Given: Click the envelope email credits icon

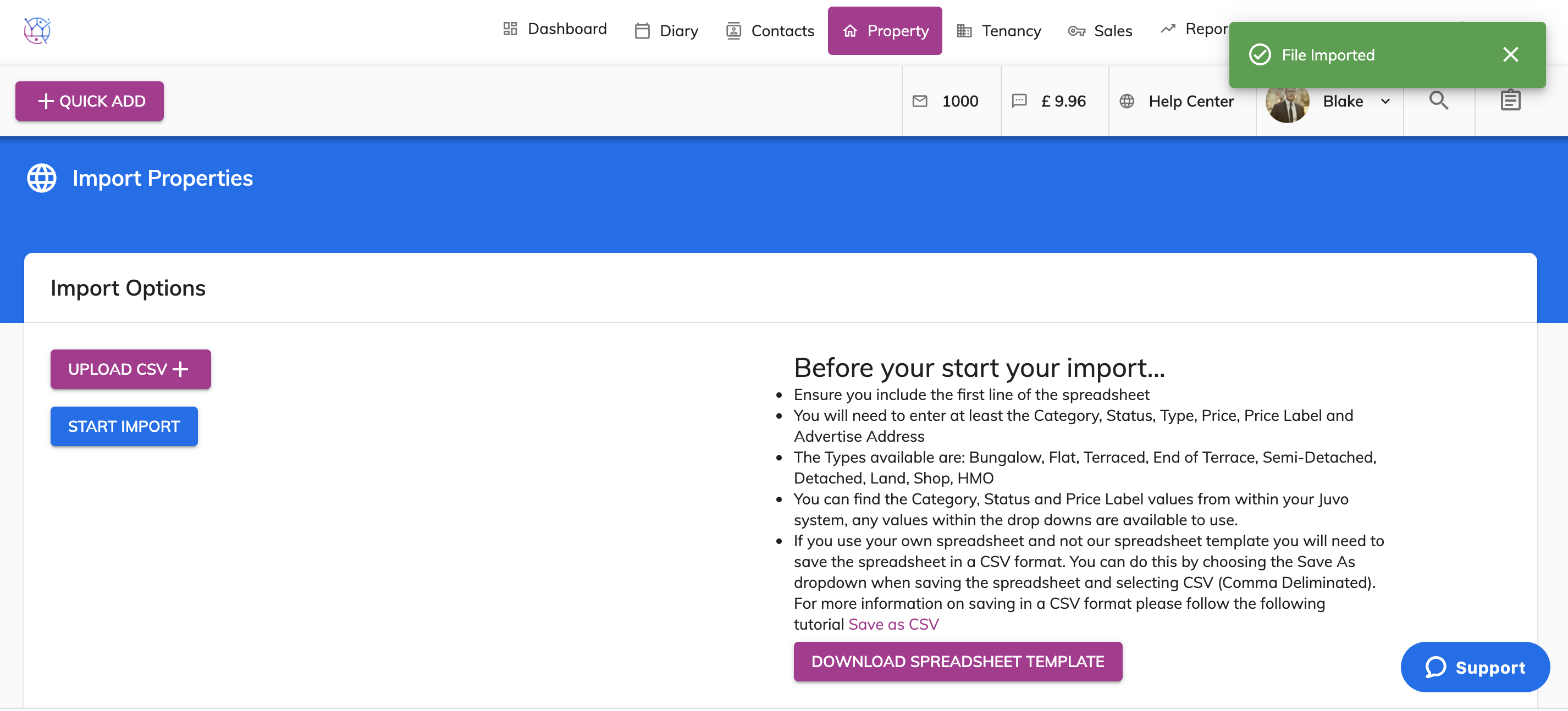Looking at the screenshot, I should [920, 101].
